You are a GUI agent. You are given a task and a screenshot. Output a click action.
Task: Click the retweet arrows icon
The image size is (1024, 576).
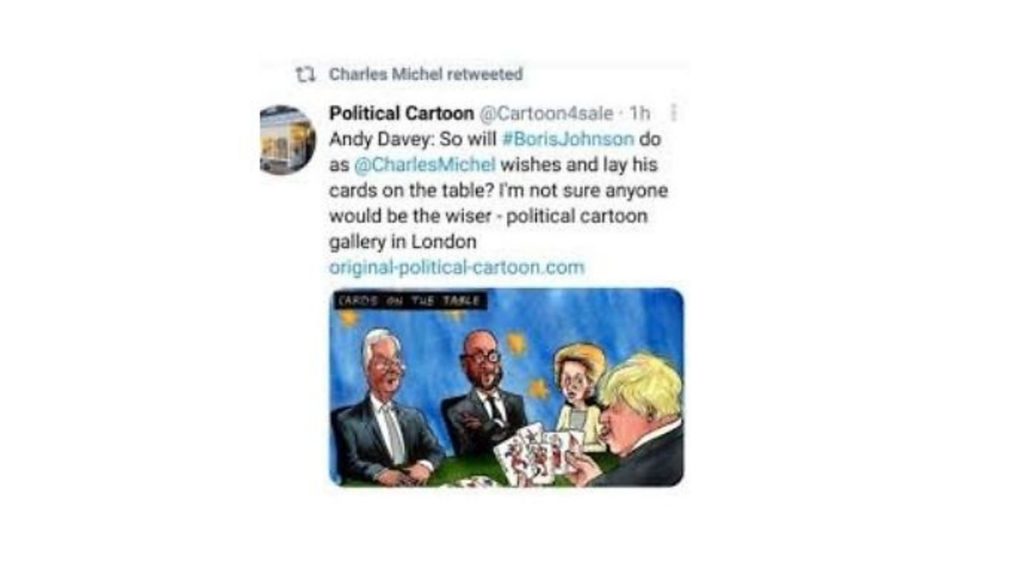click(305, 74)
